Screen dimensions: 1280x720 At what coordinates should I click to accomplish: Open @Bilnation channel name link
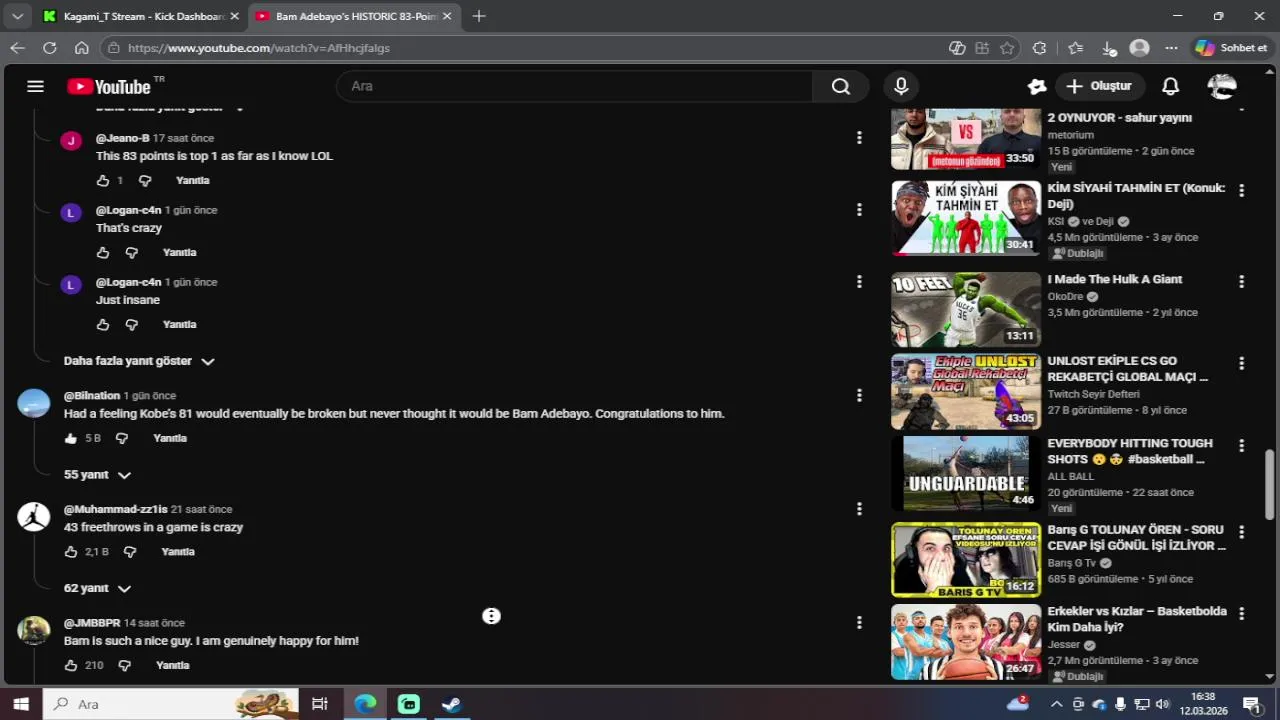pyautogui.click(x=92, y=396)
